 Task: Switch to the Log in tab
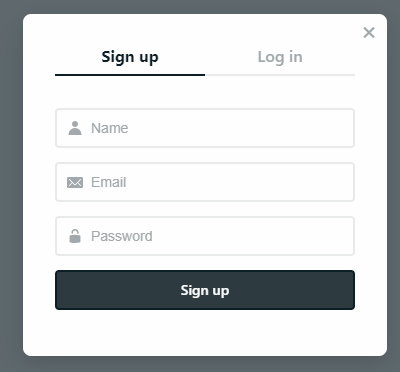pyautogui.click(x=280, y=57)
